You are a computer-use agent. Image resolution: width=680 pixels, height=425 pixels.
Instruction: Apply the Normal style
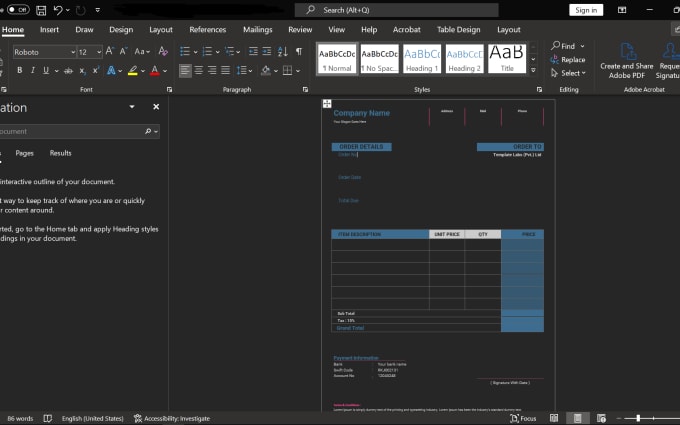pyautogui.click(x=337, y=58)
